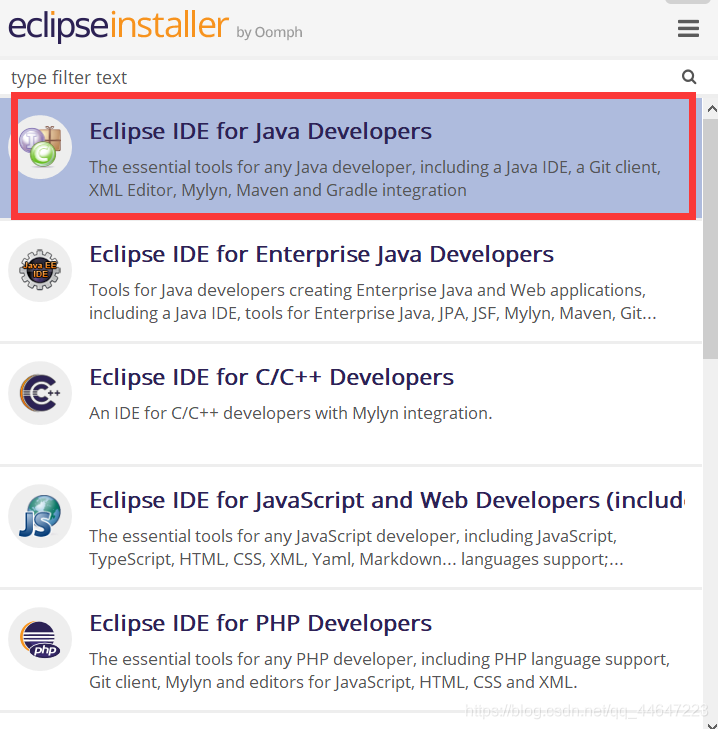Click the JS globe package icon

40,516
